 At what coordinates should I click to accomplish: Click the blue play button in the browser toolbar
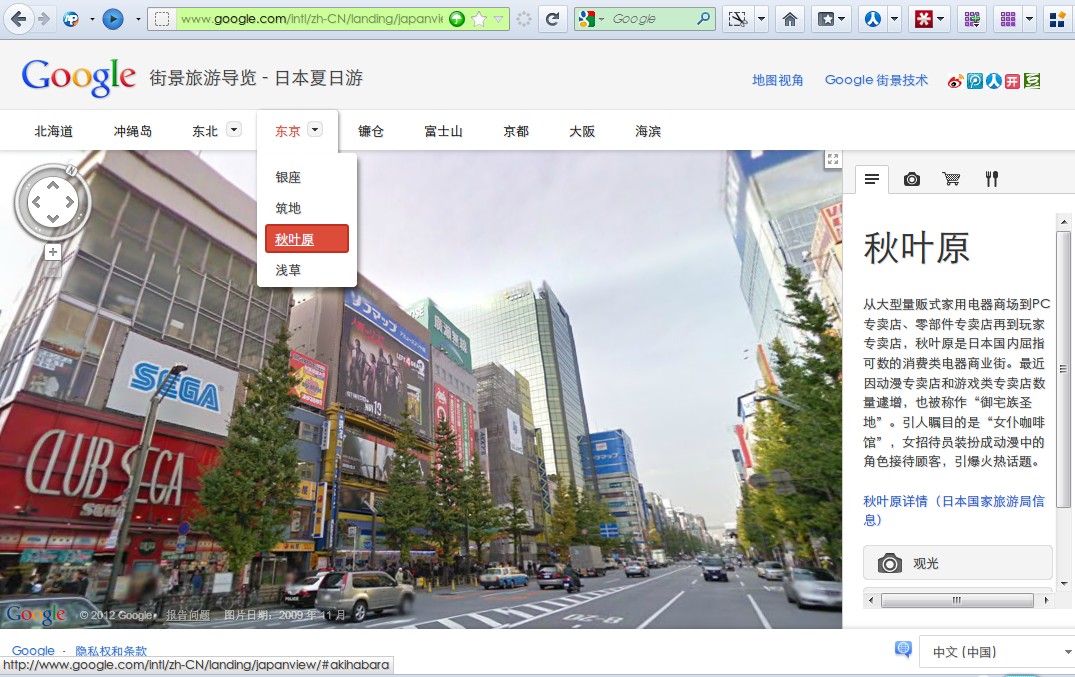(112, 19)
